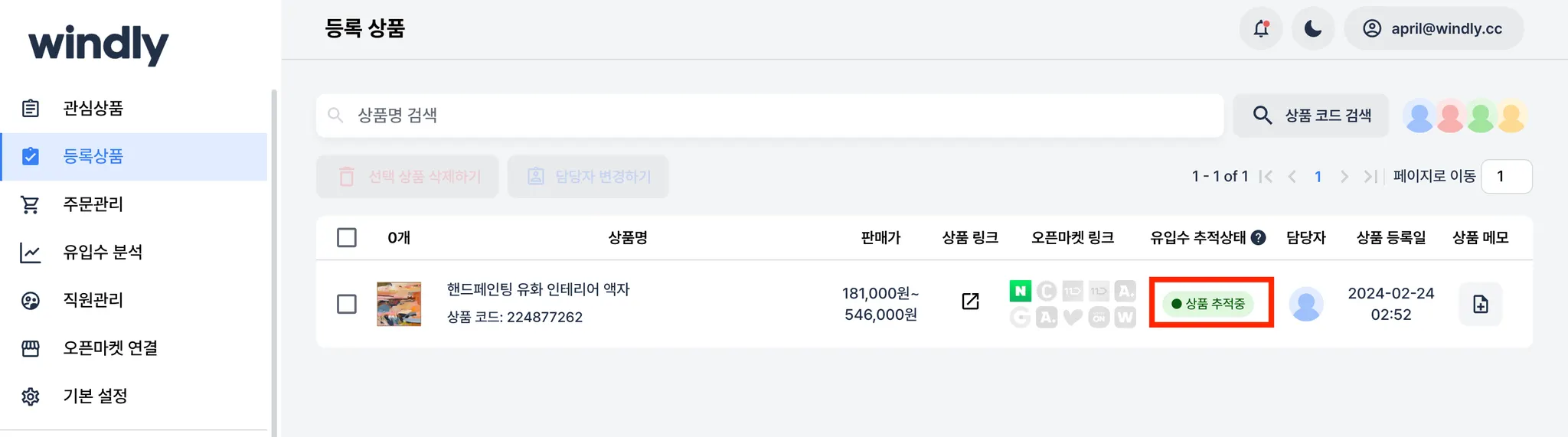Open the product memo icon
1568x437 pixels.
1480,304
